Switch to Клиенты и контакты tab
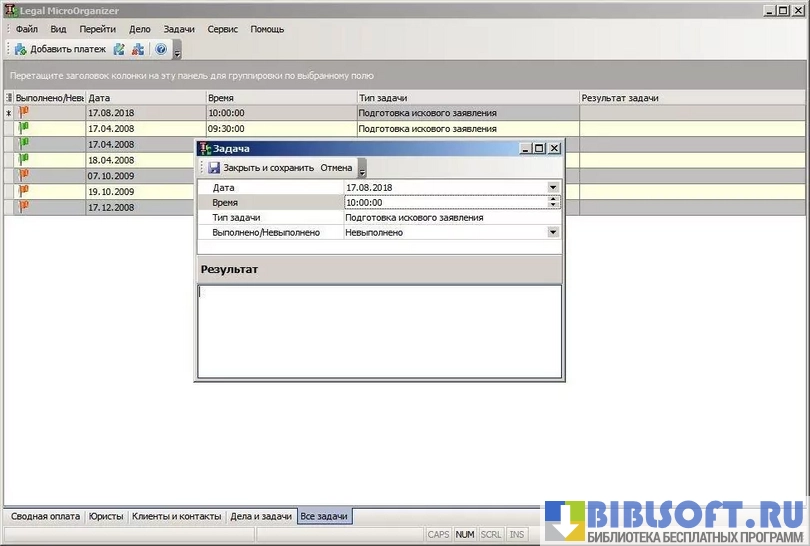 pyautogui.click(x=176, y=516)
